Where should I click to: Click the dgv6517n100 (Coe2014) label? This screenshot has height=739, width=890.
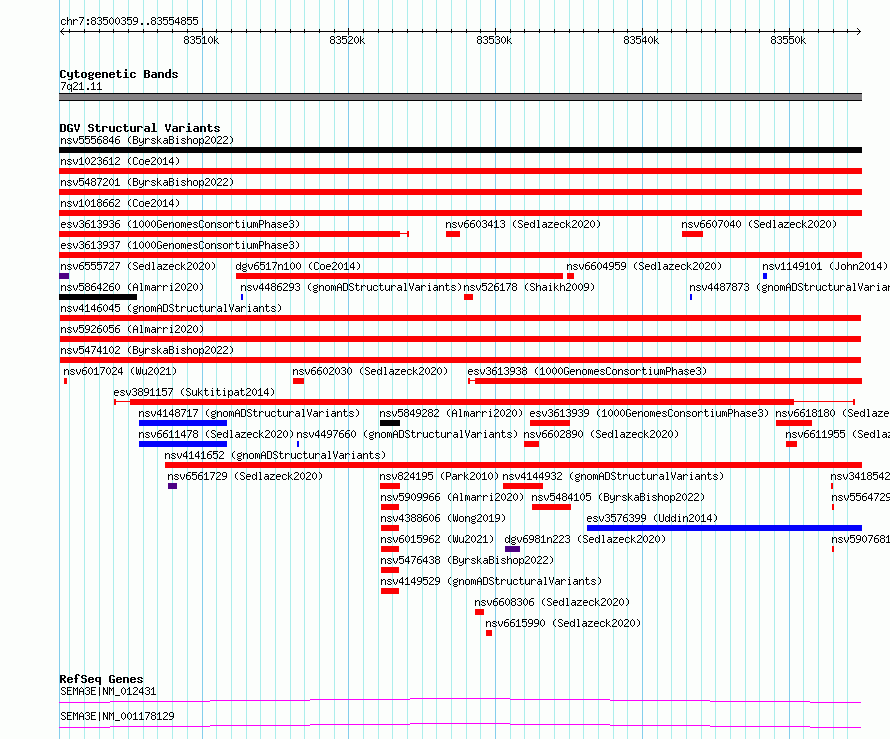(x=298, y=266)
